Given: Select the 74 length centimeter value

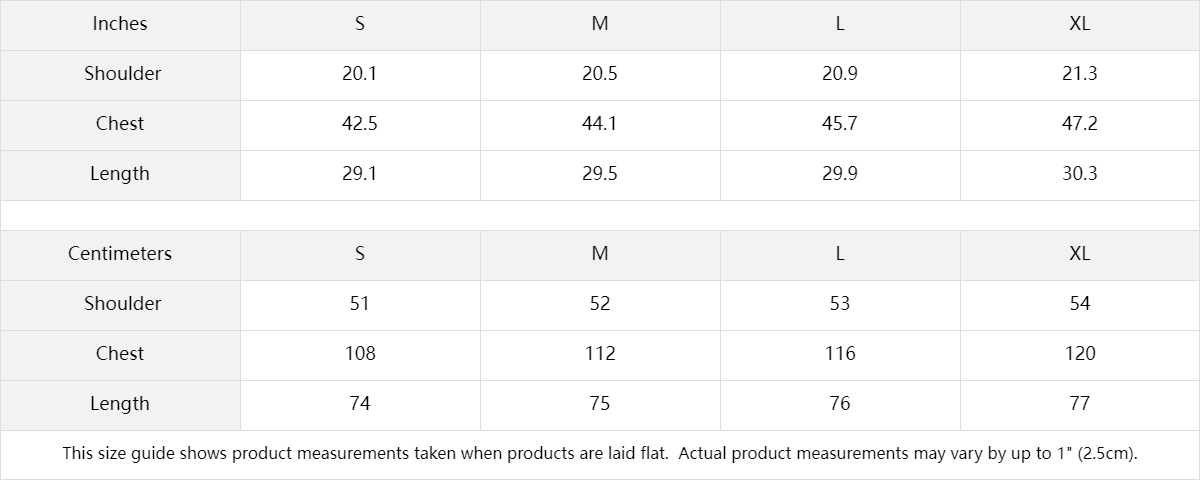Looking at the screenshot, I should tap(360, 404).
